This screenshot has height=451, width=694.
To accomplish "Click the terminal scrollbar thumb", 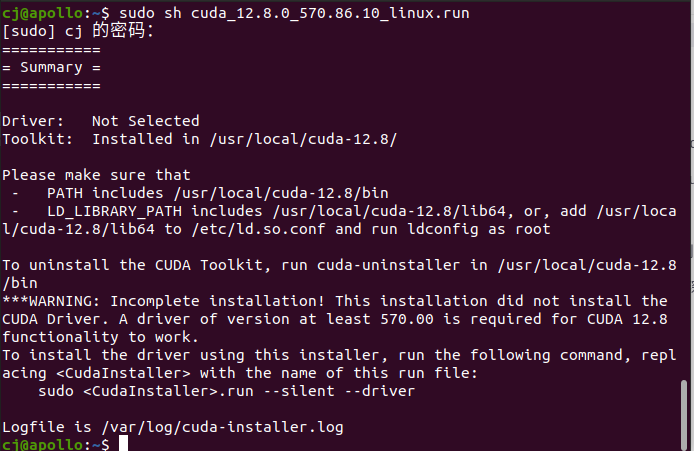I will (x=684, y=415).
